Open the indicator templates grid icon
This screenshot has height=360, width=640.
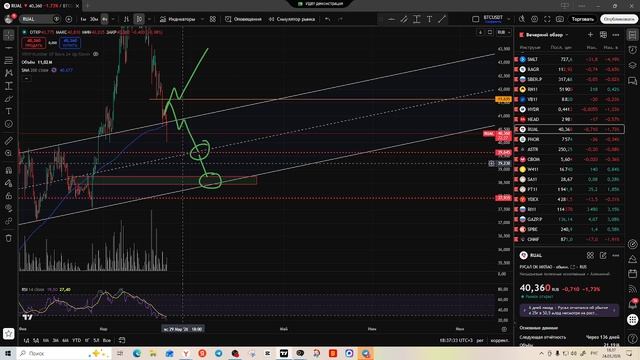(213, 19)
